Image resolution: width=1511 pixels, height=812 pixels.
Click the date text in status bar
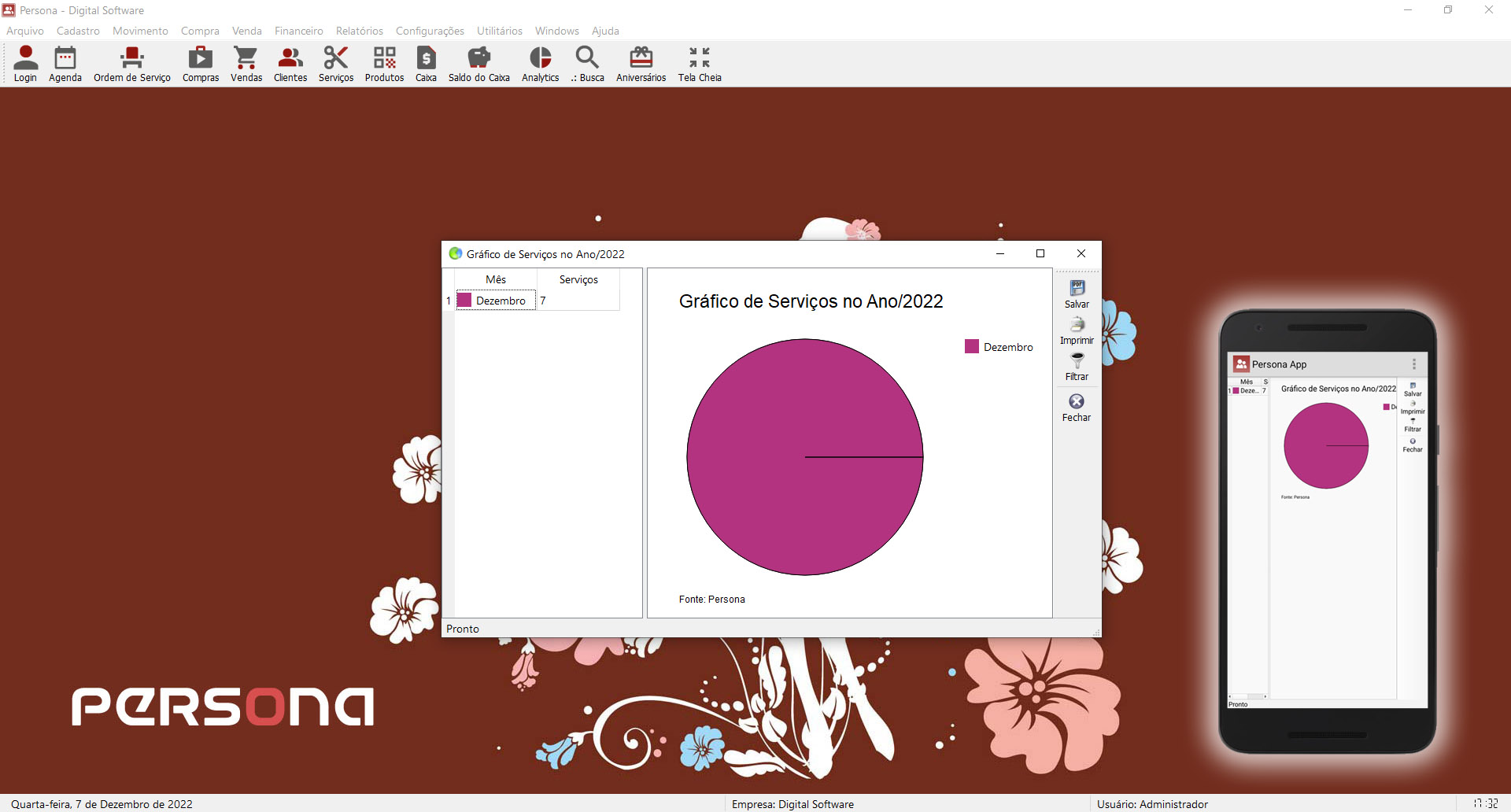(x=102, y=804)
